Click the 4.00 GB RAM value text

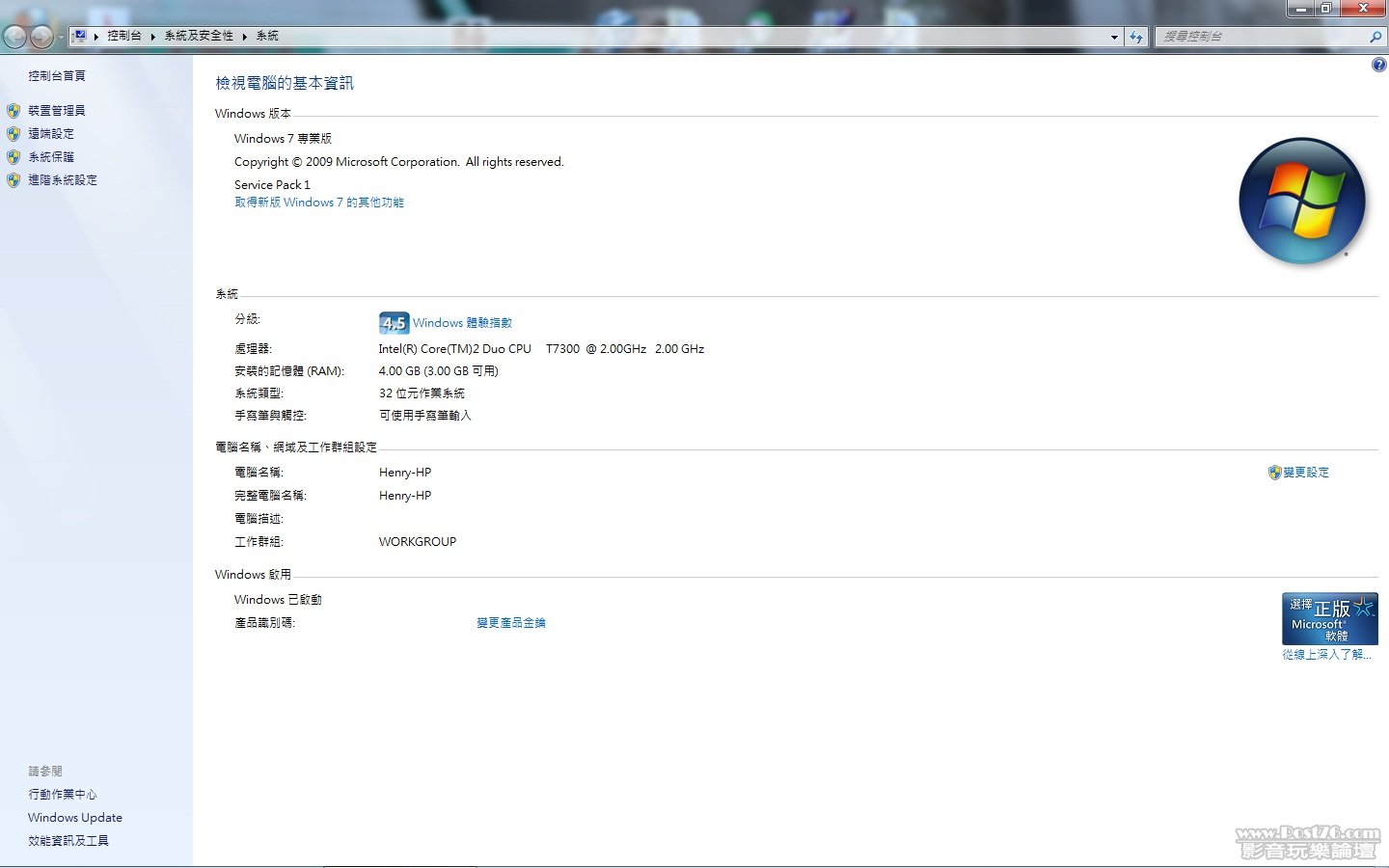pyautogui.click(x=439, y=371)
